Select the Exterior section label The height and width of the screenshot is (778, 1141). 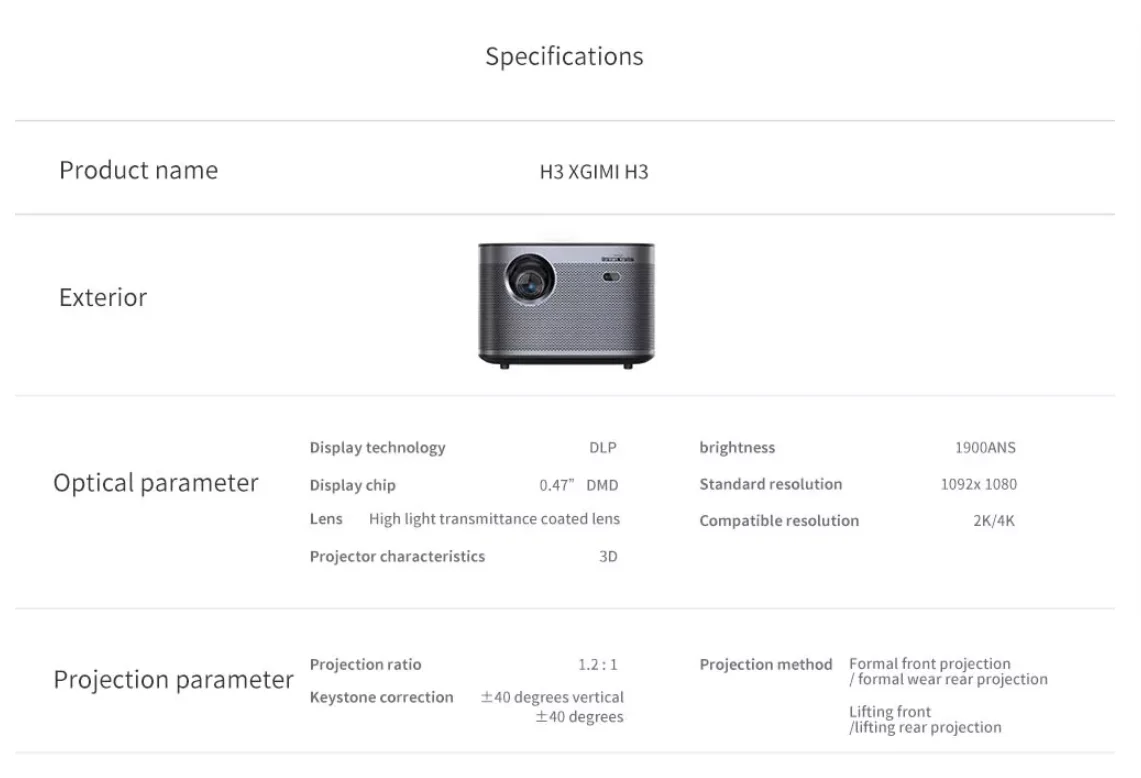coord(103,297)
